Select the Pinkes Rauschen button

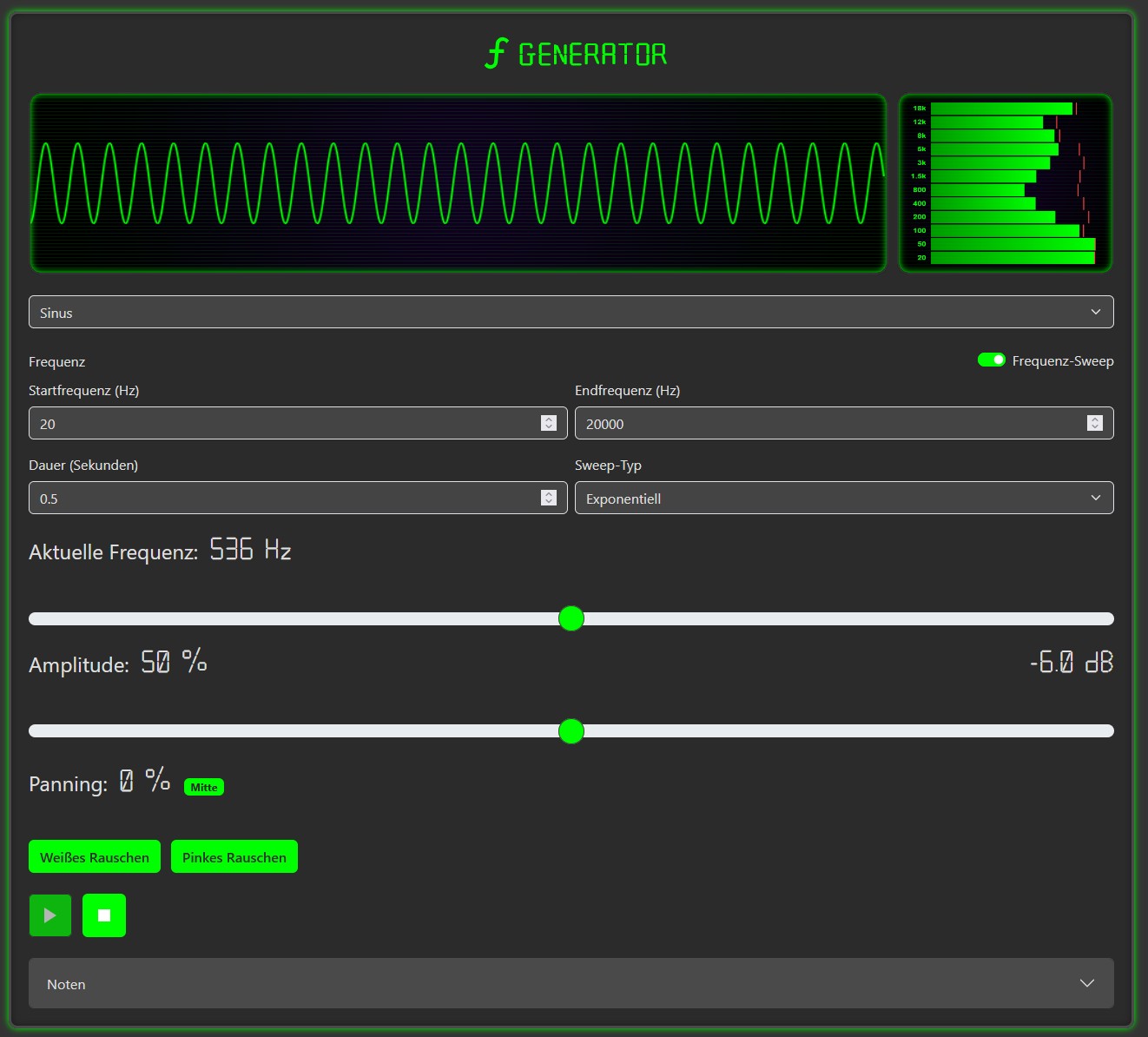[234, 856]
